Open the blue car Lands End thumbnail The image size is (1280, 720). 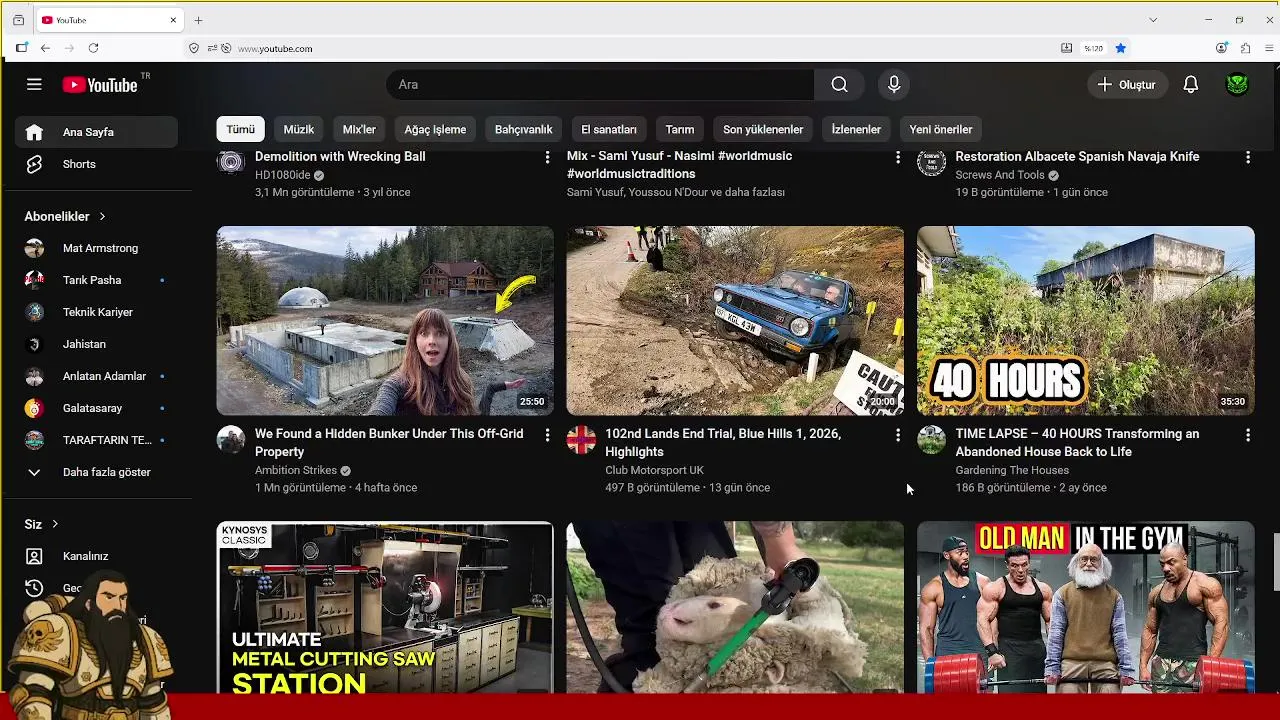pyautogui.click(x=735, y=320)
